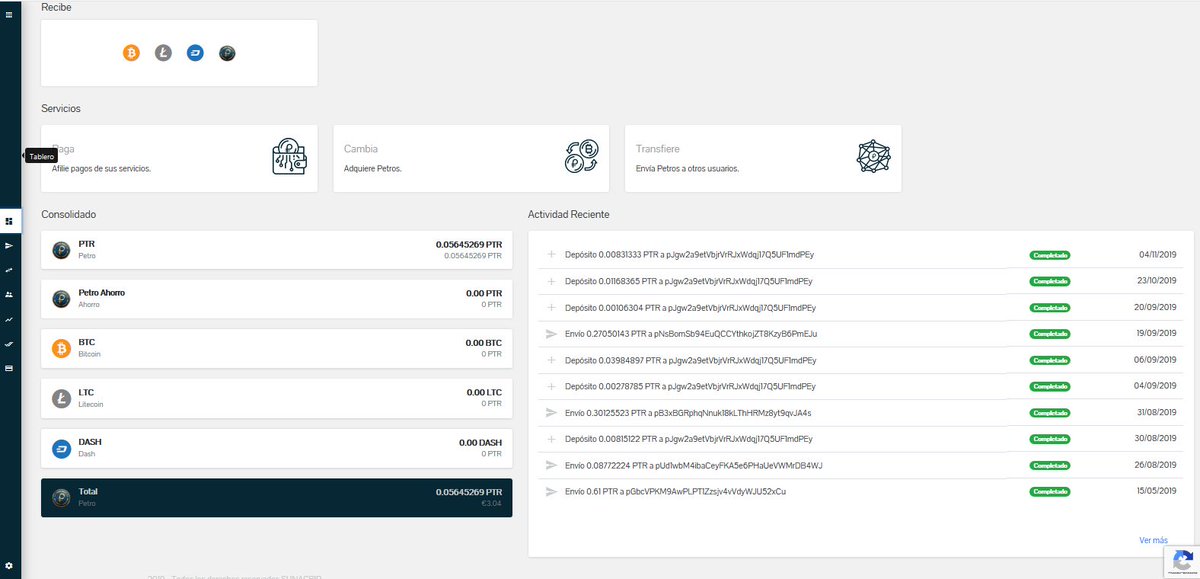This screenshot has width=1200, height=579.
Task: Click the exchange coins icon on Cambia card
Action: [x=581, y=157]
